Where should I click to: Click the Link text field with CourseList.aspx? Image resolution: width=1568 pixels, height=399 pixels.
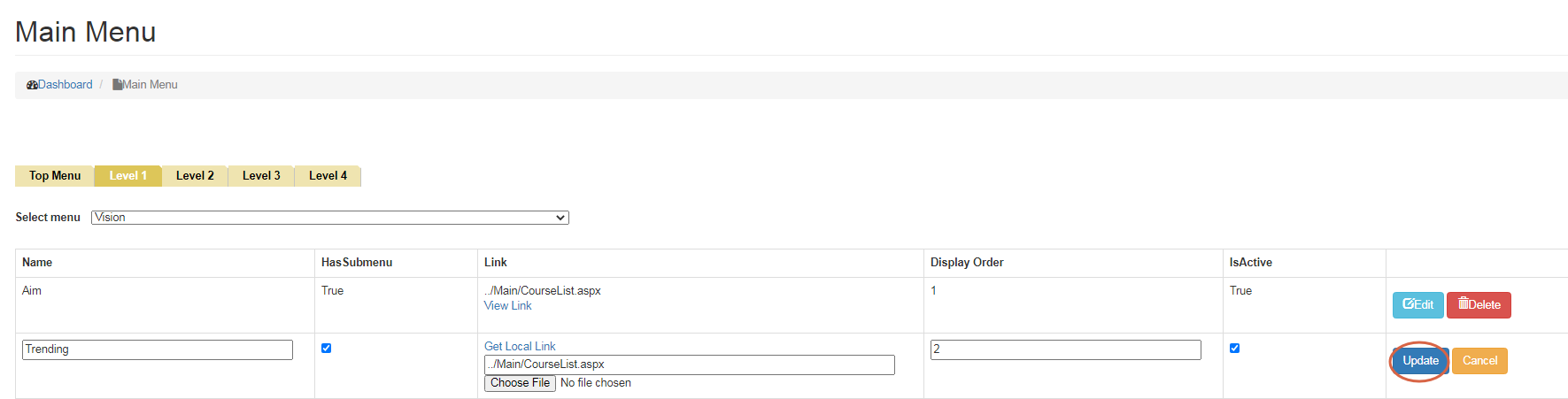(x=689, y=364)
